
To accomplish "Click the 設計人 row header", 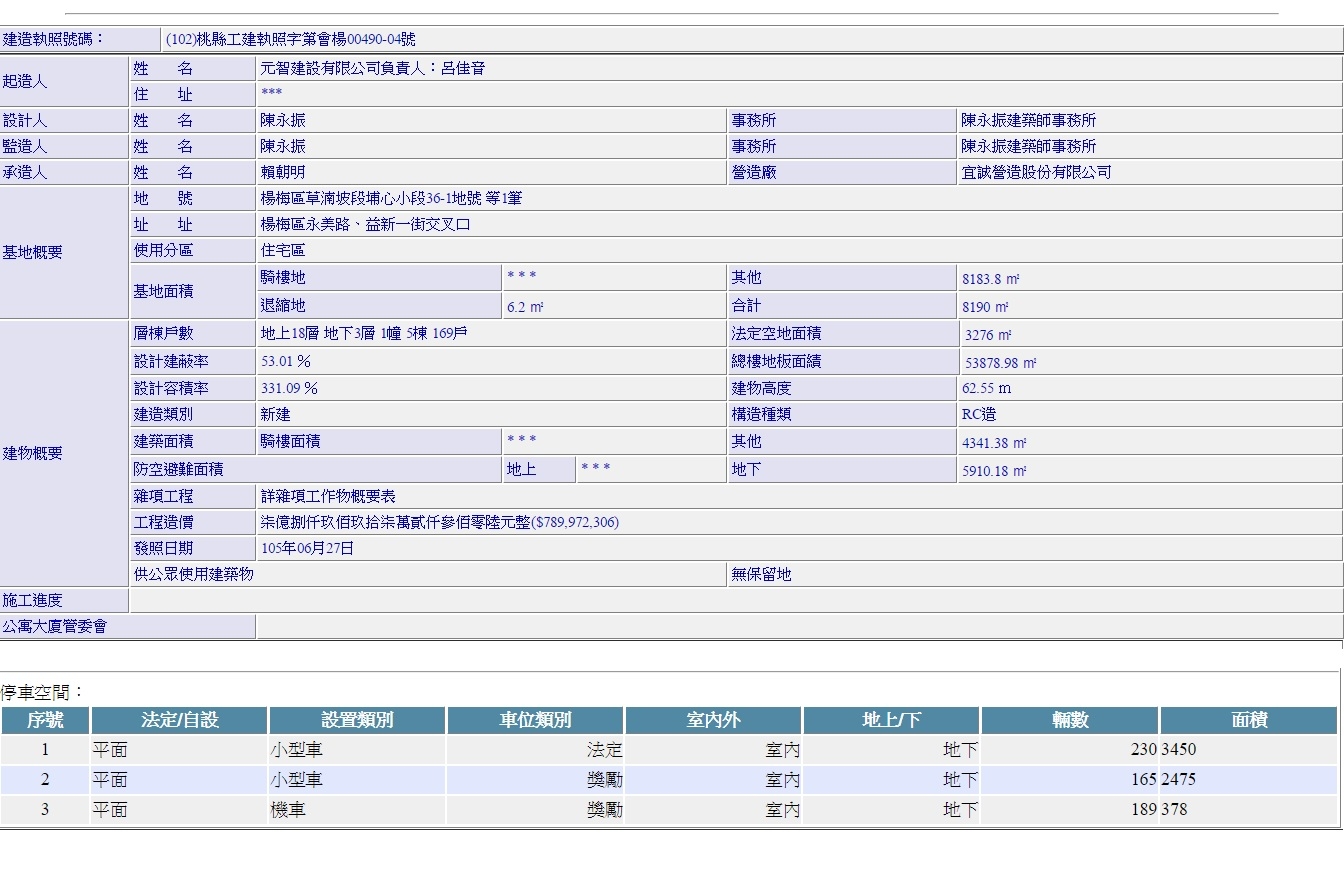I will point(65,120).
